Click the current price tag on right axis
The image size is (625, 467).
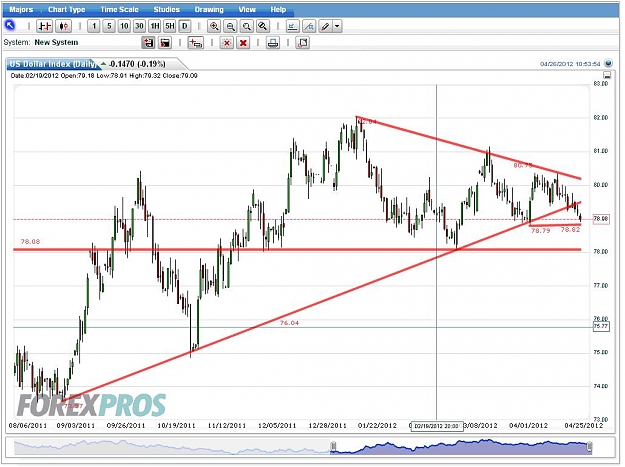601,219
